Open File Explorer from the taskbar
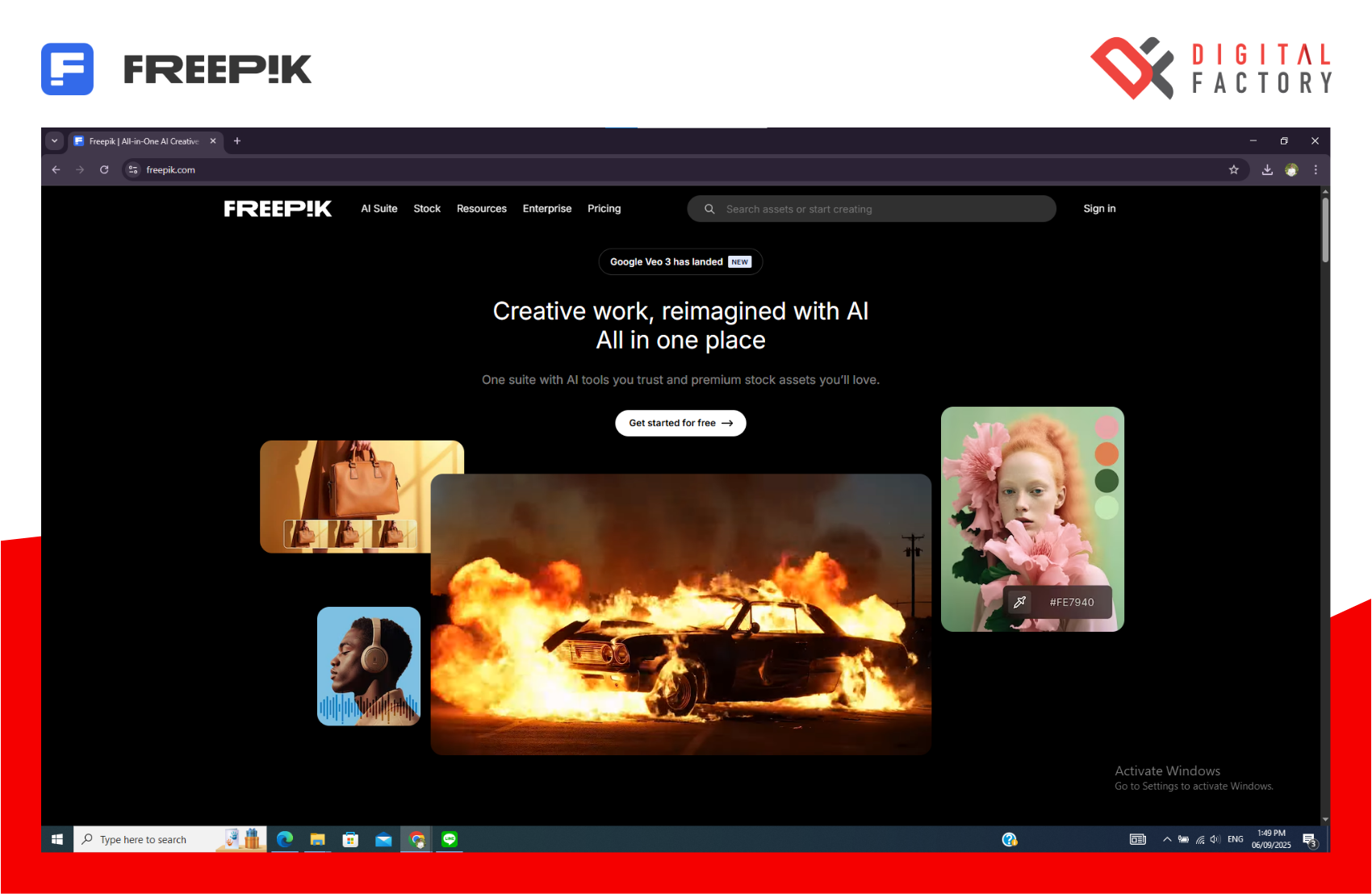The height and width of the screenshot is (894, 1372). click(x=318, y=839)
